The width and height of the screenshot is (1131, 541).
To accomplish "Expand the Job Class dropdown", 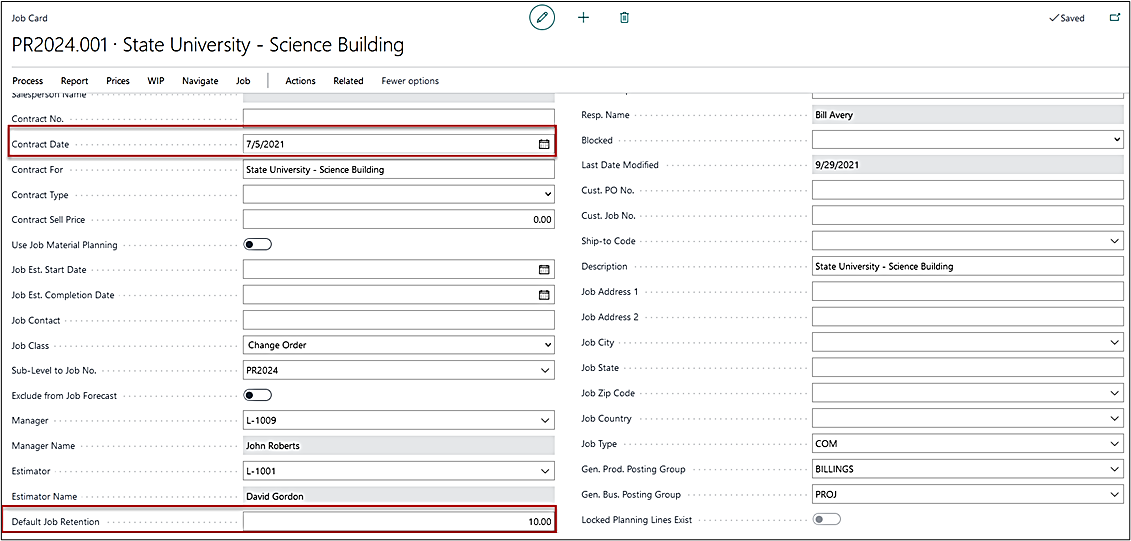I will tap(546, 345).
